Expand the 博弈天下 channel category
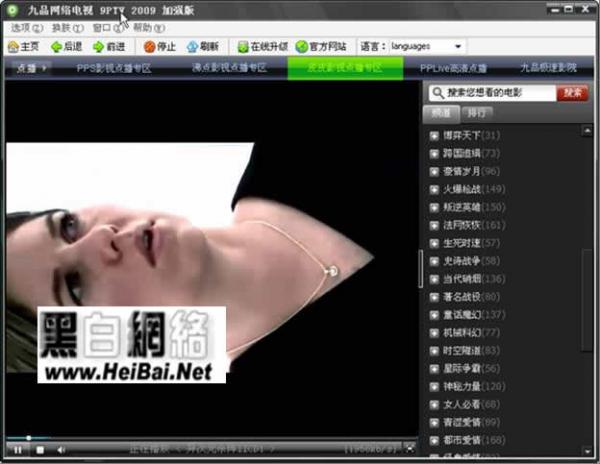The width and height of the screenshot is (600, 464). pos(434,135)
